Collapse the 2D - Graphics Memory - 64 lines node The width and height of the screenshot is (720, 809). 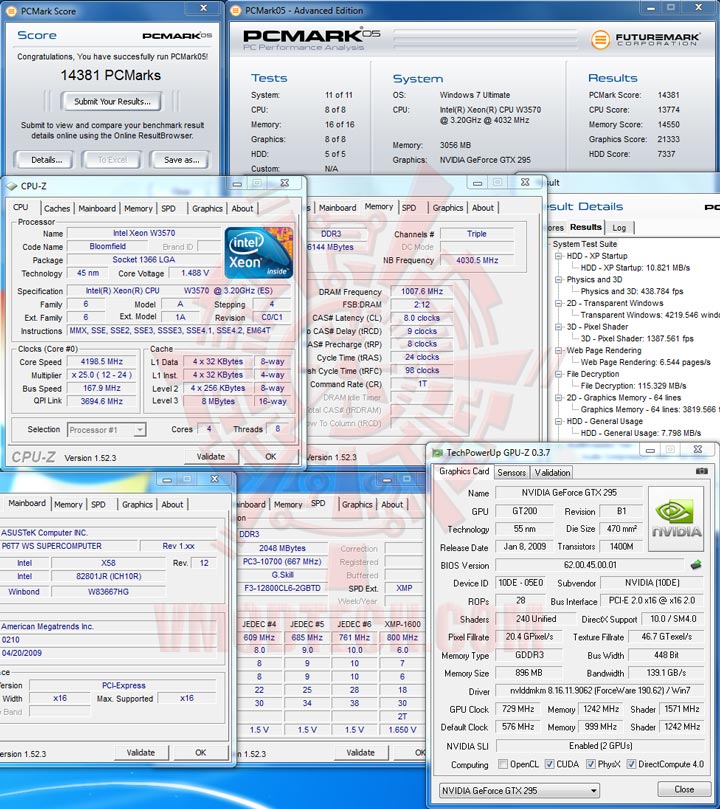coord(558,398)
